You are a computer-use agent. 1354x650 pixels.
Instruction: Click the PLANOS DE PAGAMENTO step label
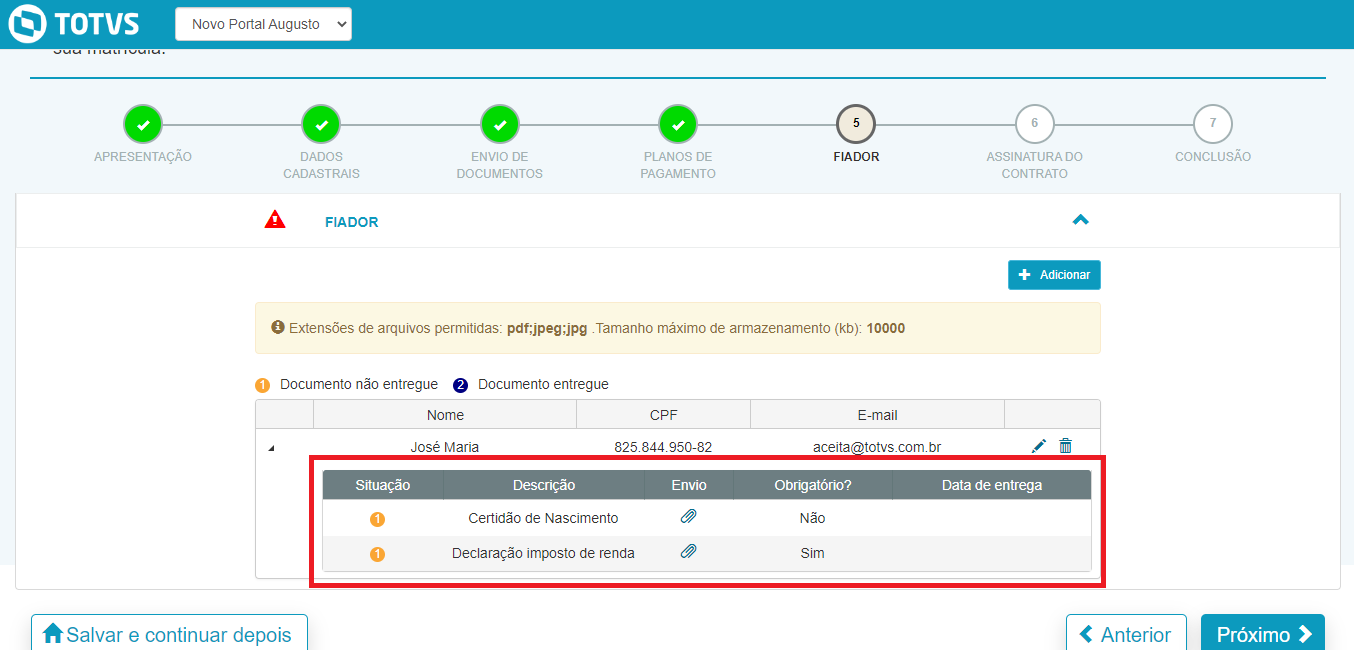coord(678,165)
